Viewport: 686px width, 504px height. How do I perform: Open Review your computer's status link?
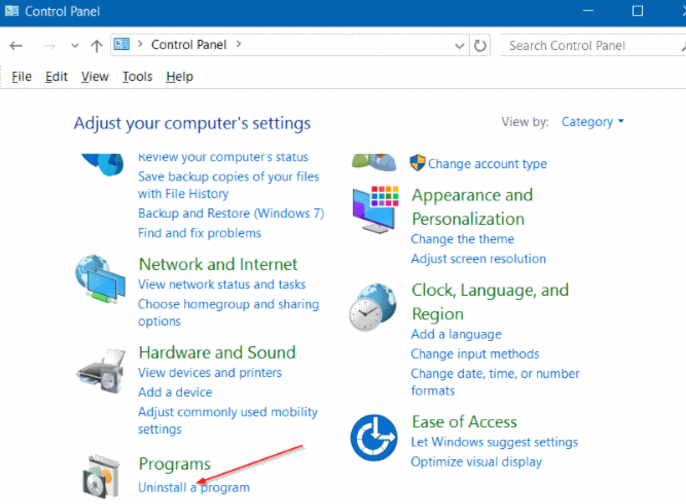click(223, 157)
